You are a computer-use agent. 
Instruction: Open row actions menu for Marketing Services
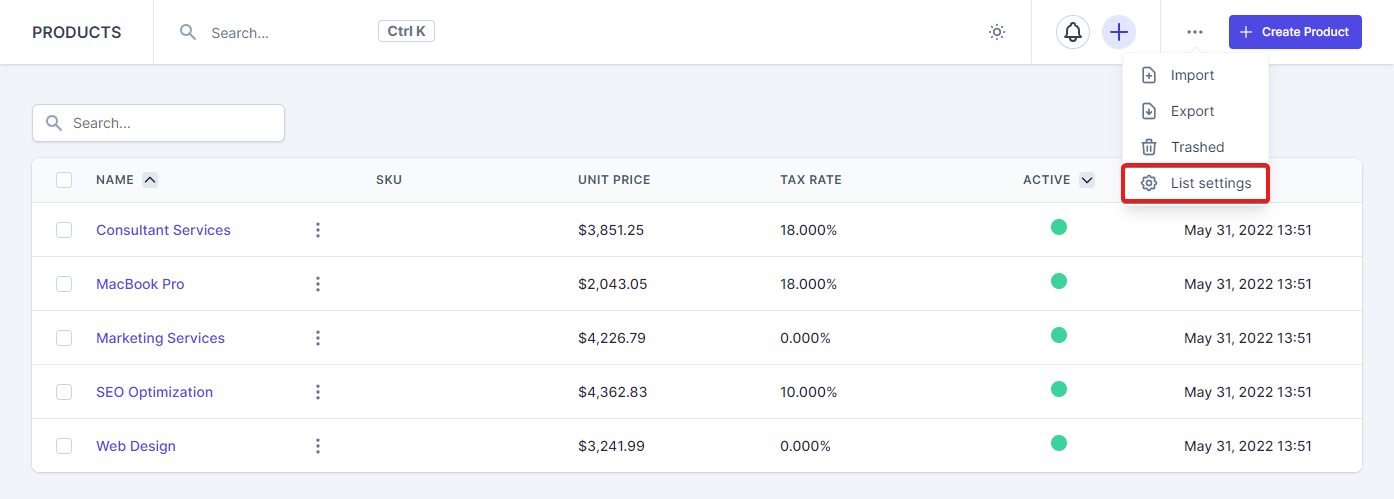318,338
